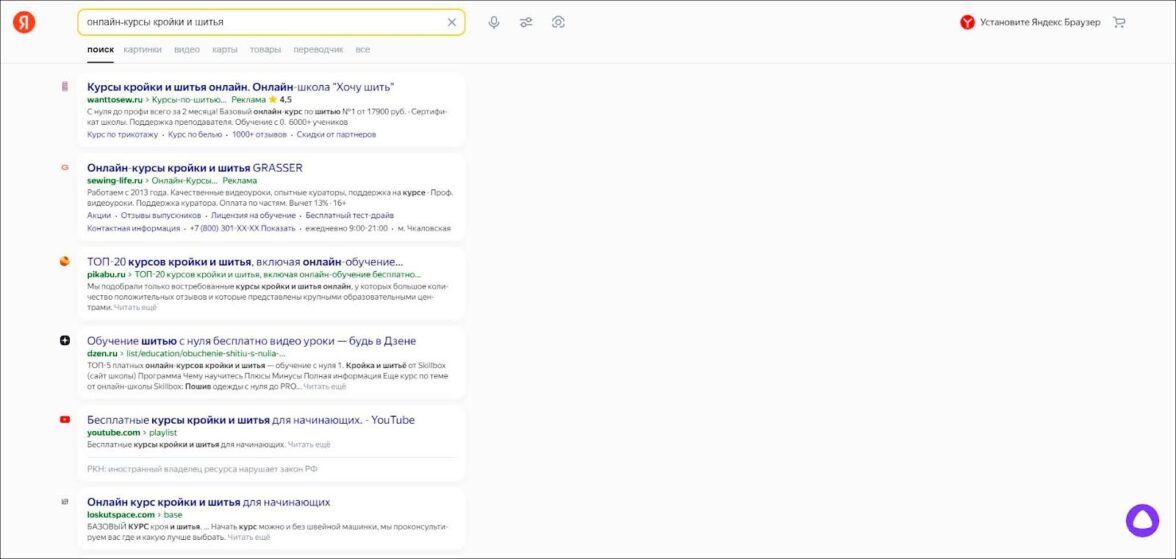Open the «Лицензия на обучение» sitelink
1176x559 pixels.
[x=254, y=215]
